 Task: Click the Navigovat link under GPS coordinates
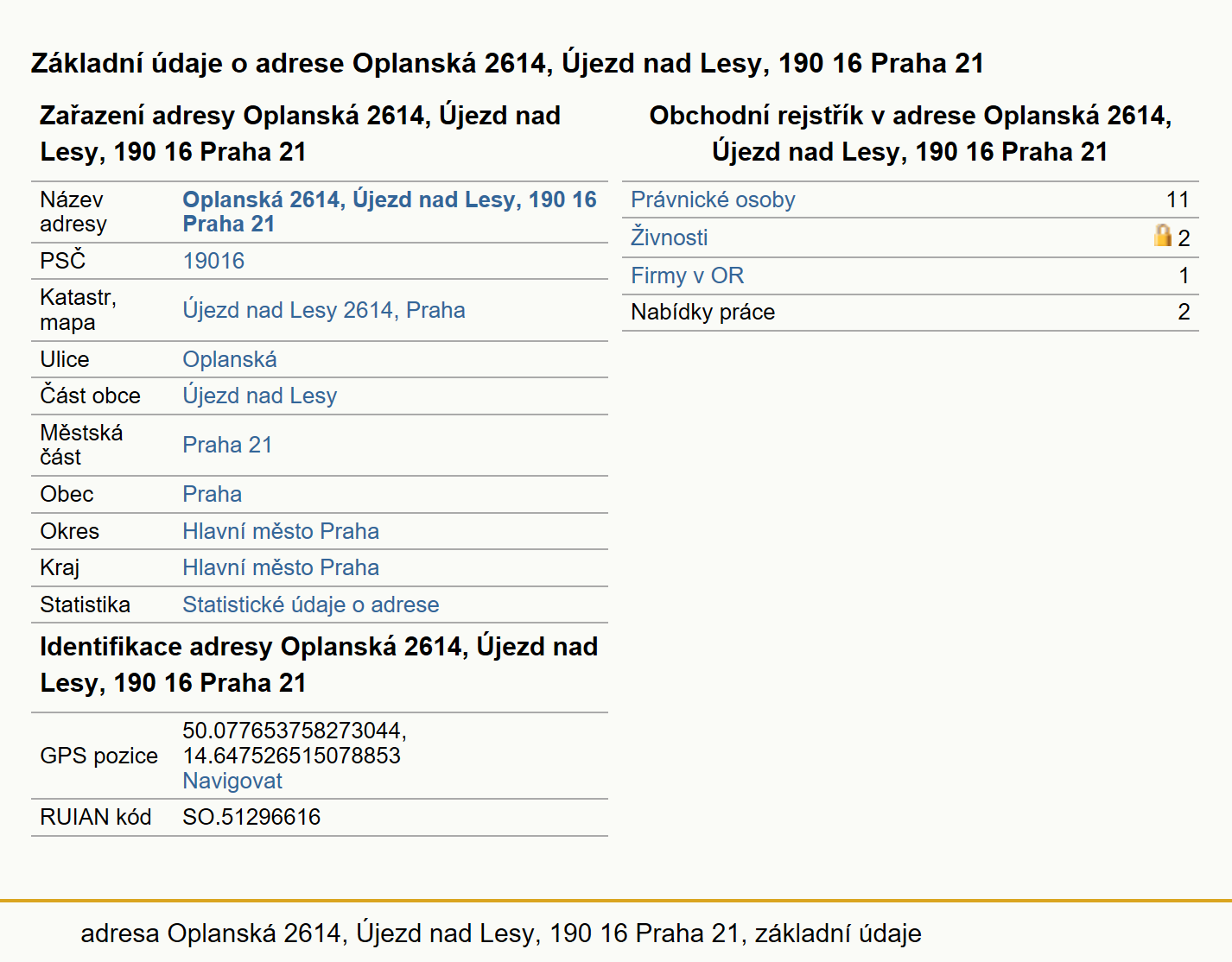tap(232, 781)
